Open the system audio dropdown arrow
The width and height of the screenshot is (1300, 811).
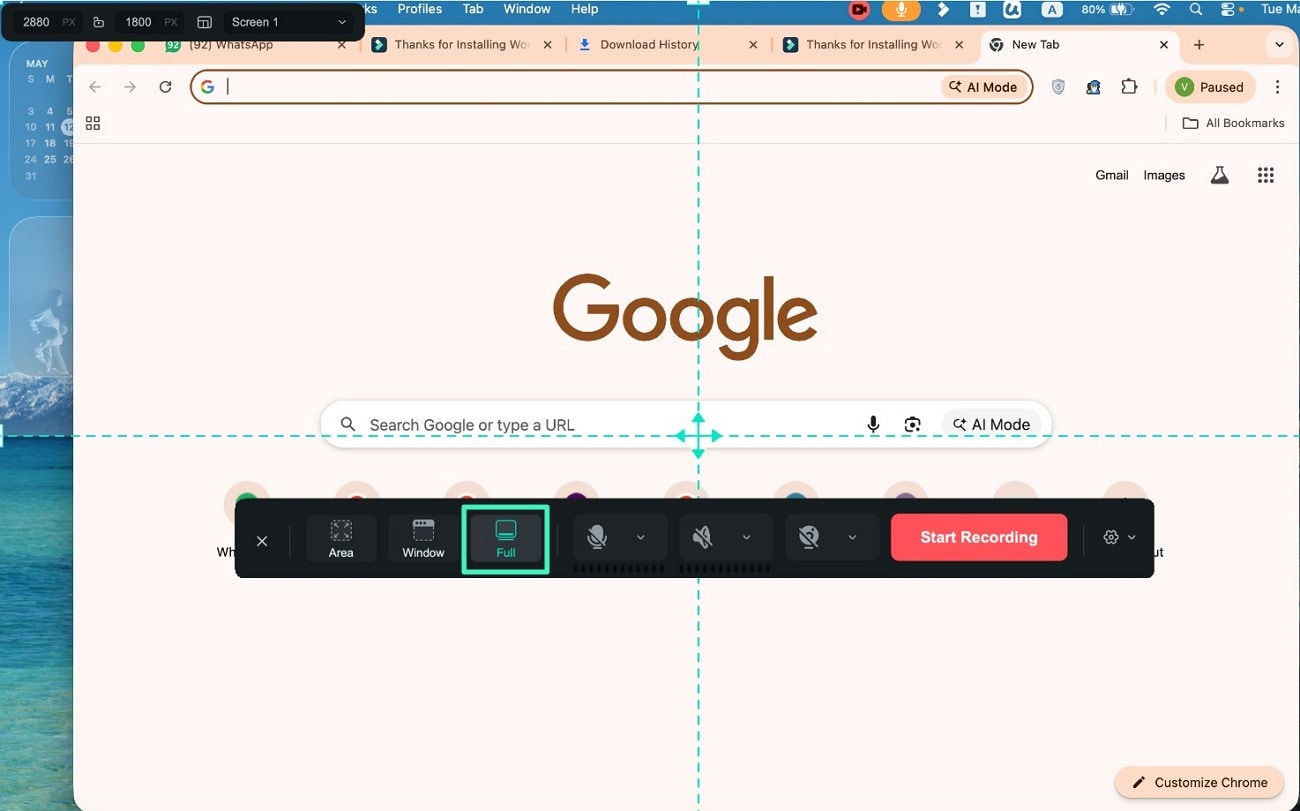[746, 538]
